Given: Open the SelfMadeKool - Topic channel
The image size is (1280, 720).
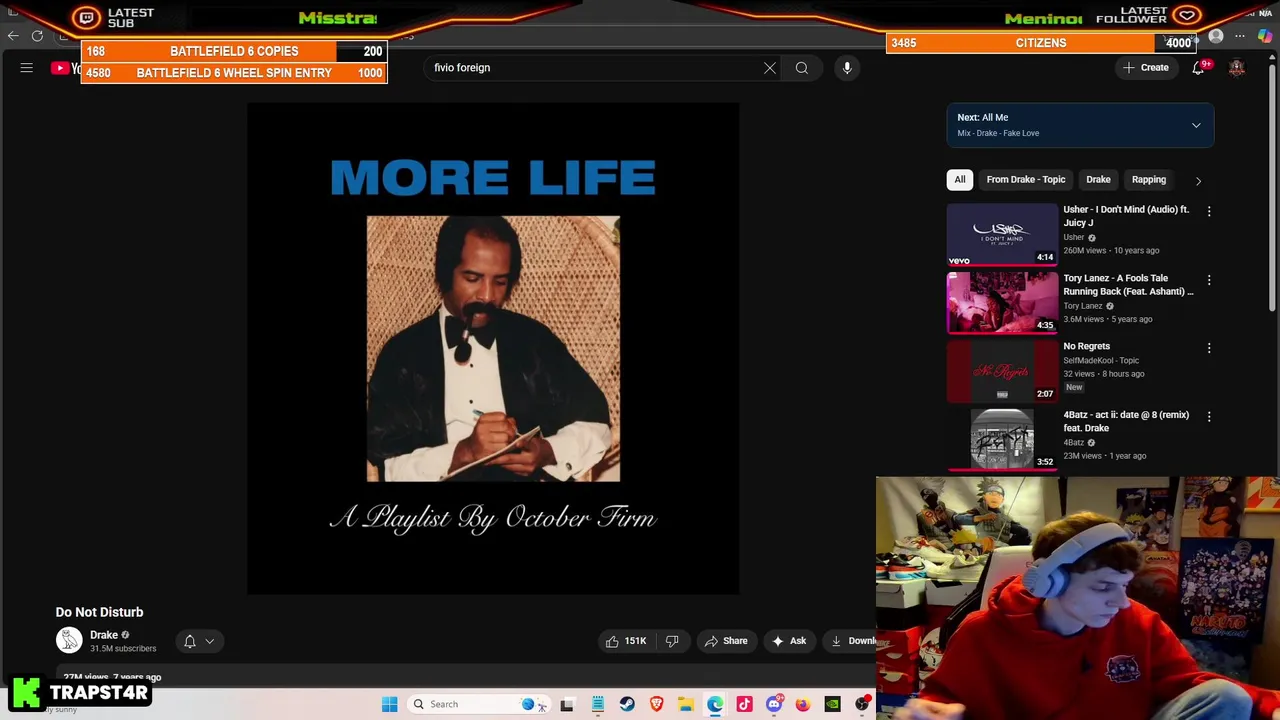Looking at the screenshot, I should [x=1101, y=360].
